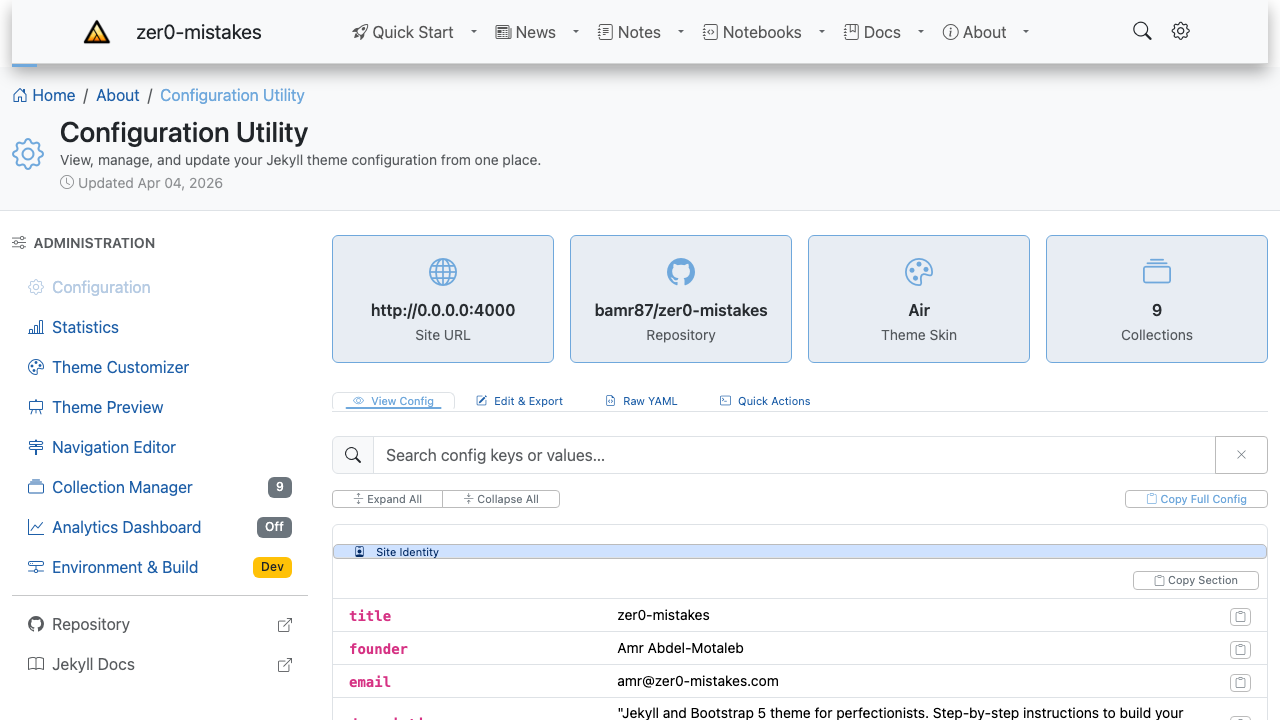This screenshot has height=720, width=1280.
Task: Clear the config search with X button
Action: coord(1241,455)
